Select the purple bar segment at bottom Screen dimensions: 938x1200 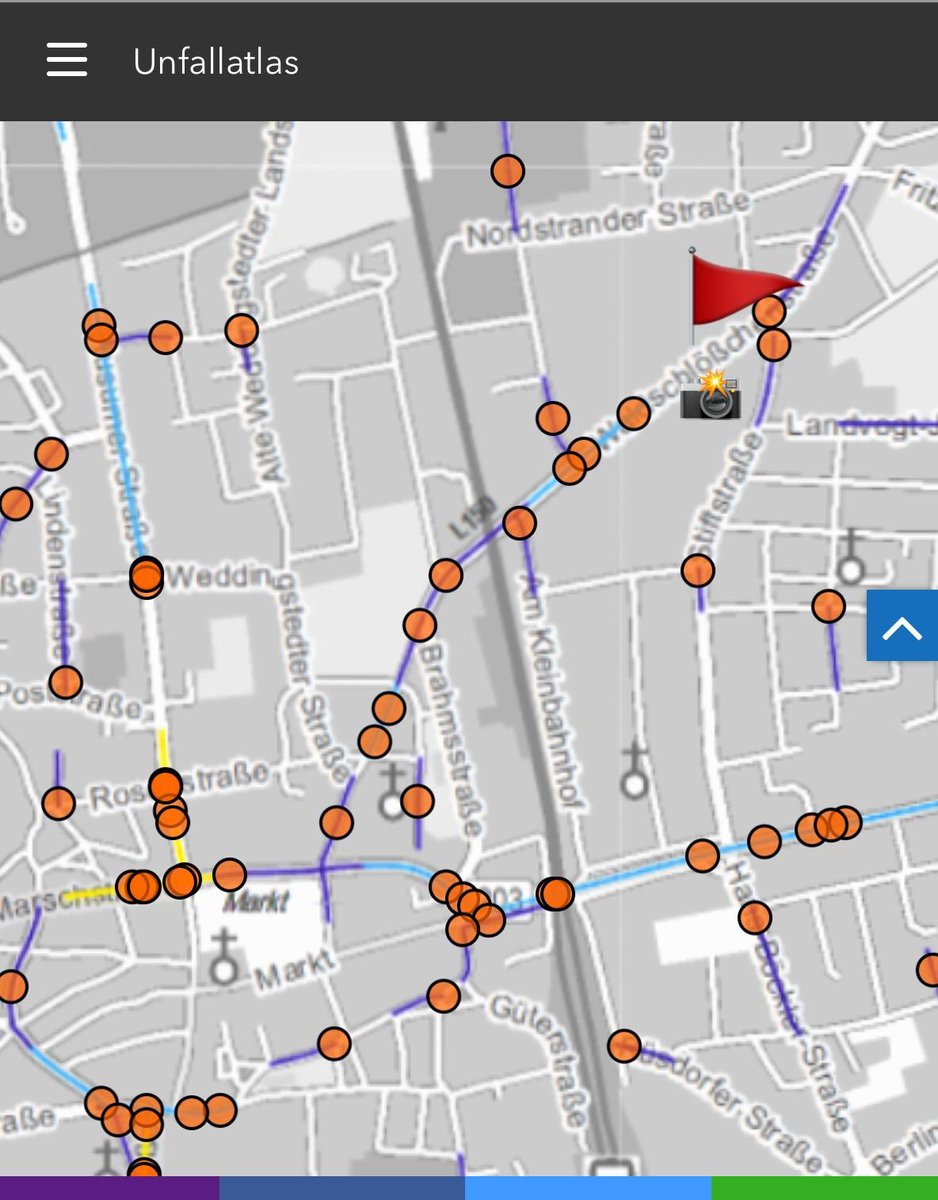click(109, 1188)
